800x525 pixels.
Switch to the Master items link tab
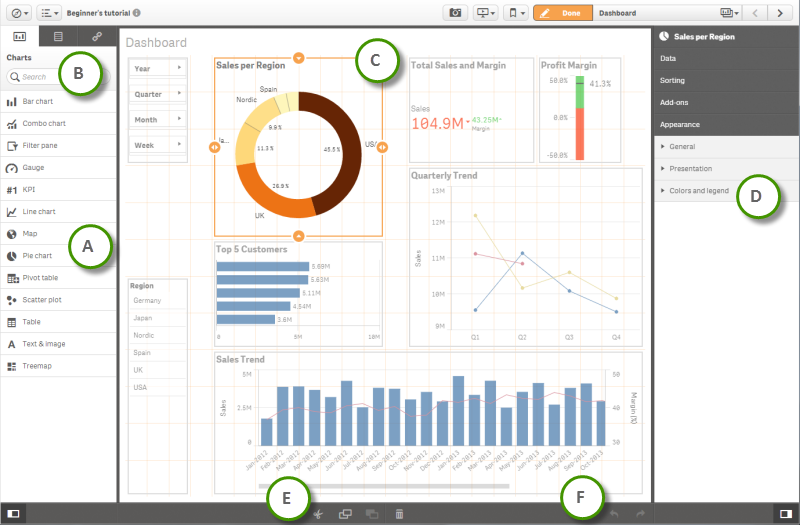point(97,36)
